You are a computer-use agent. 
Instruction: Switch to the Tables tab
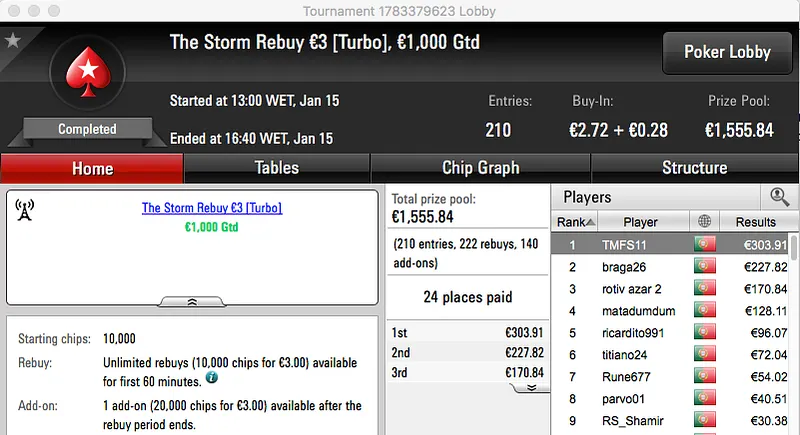coord(277,168)
